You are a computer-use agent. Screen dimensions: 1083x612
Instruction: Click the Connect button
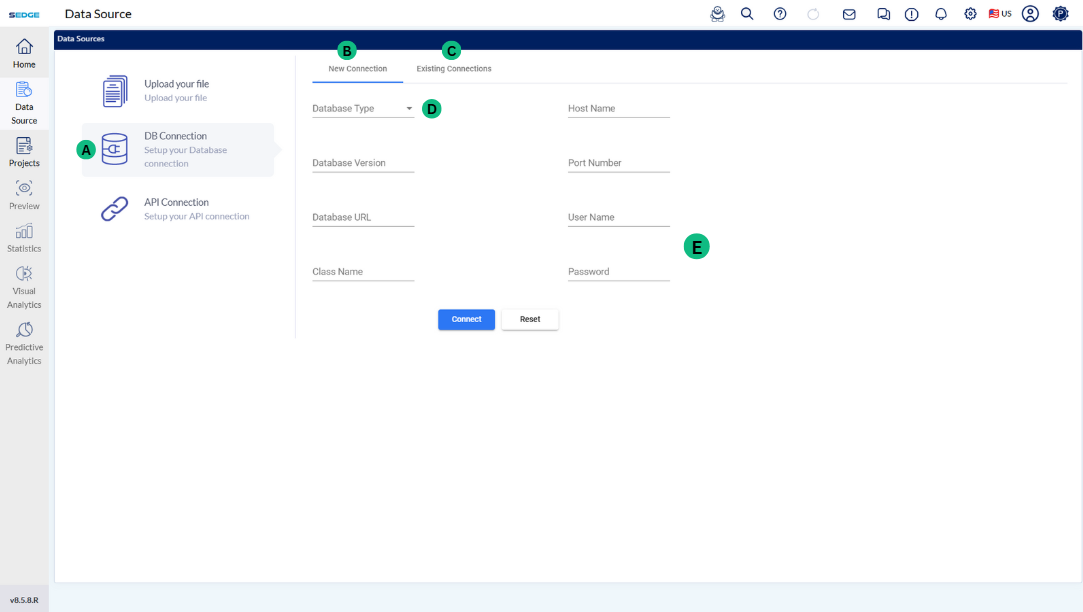tap(466, 319)
